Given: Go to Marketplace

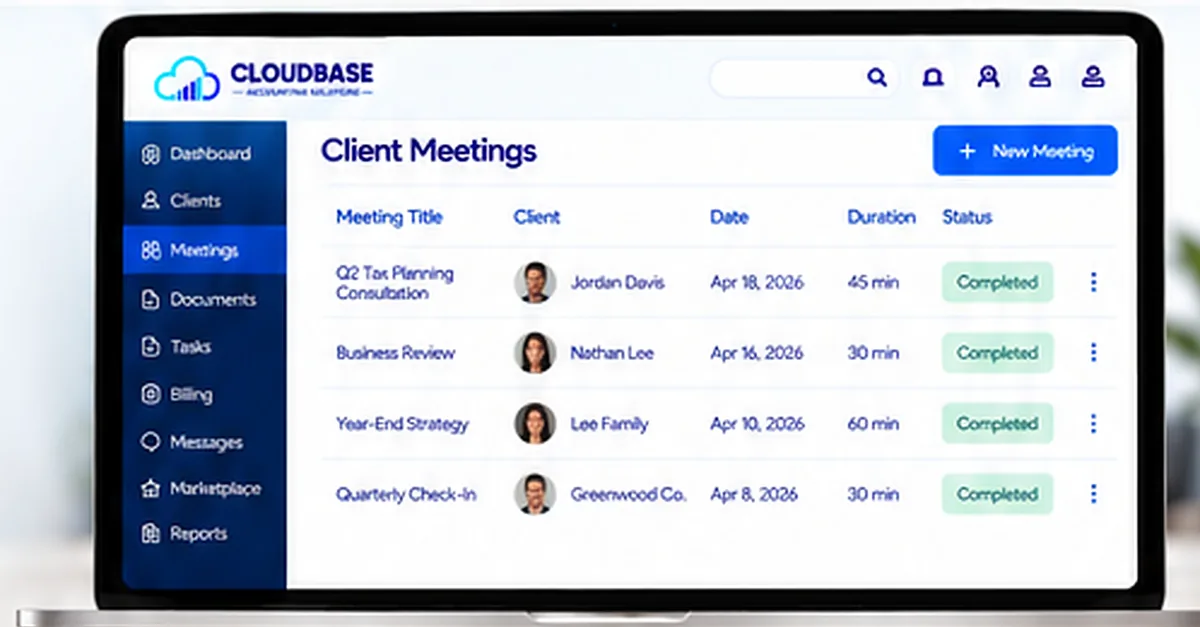Looking at the screenshot, I should pyautogui.click(x=205, y=488).
